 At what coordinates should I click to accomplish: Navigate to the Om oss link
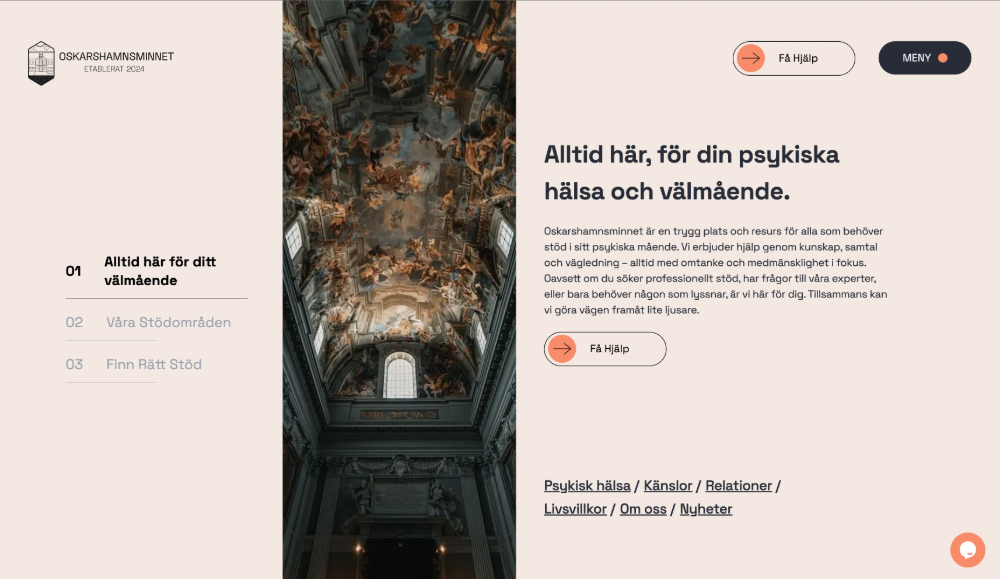[x=643, y=509]
